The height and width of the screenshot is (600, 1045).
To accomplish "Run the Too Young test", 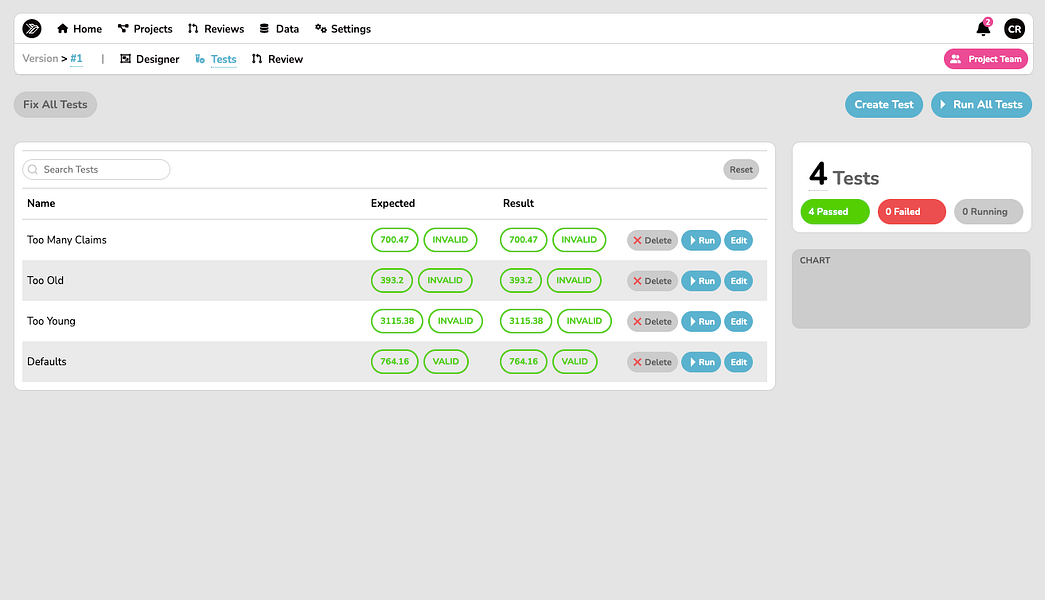I will click(701, 322).
